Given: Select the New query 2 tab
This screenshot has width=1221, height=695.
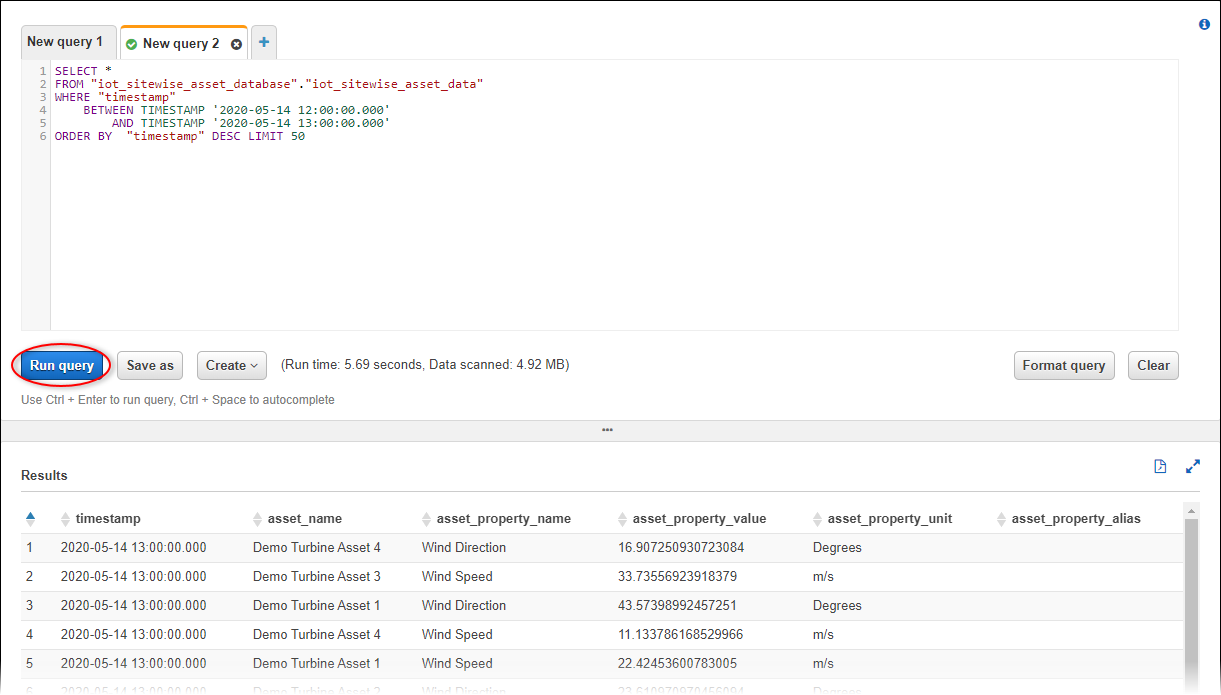Looking at the screenshot, I should (x=180, y=43).
